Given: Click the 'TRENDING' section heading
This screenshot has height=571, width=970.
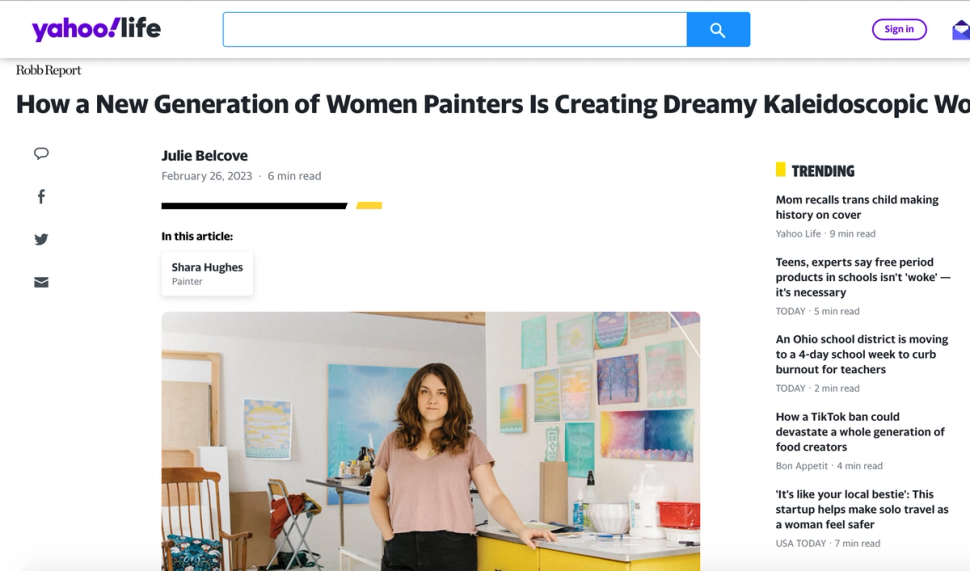Looking at the screenshot, I should pos(823,171).
